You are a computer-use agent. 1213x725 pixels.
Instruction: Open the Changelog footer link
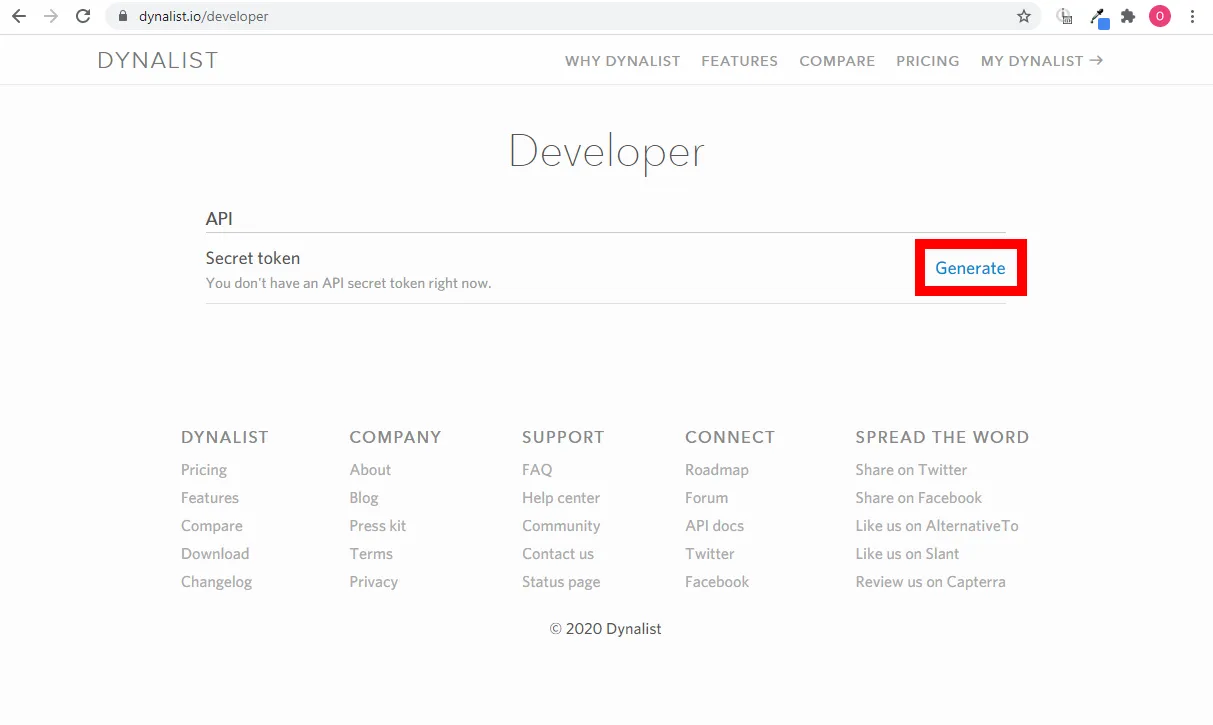216,582
